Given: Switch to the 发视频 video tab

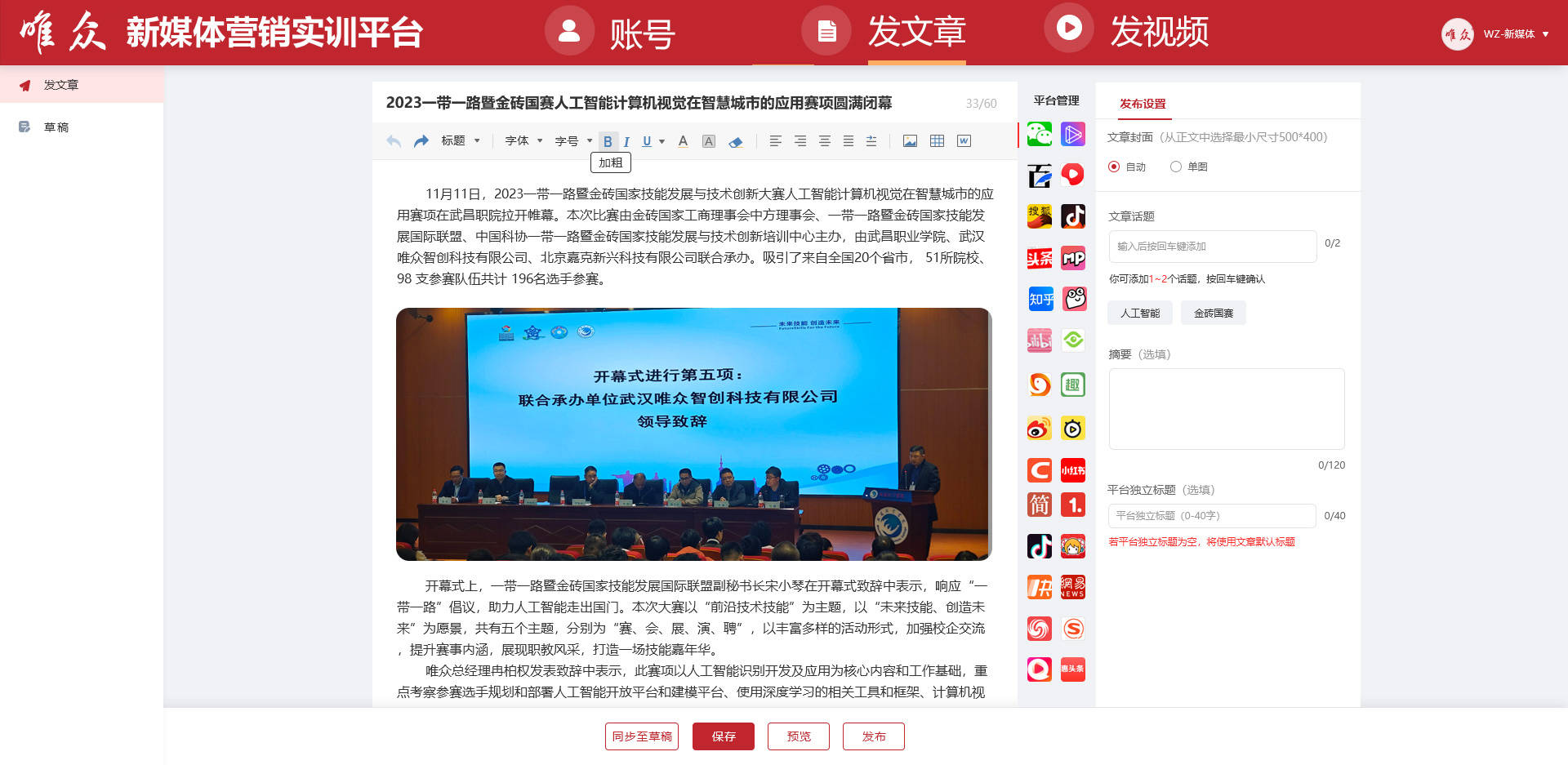Looking at the screenshot, I should tap(1127, 31).
